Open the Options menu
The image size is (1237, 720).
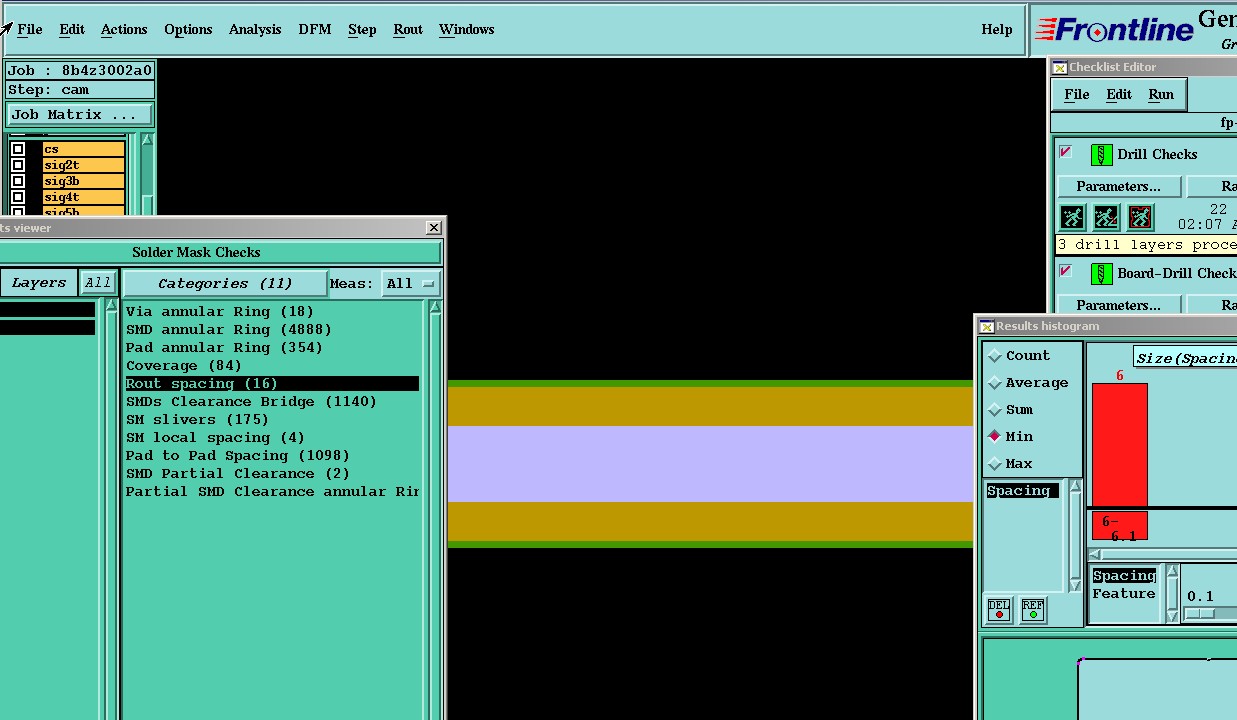click(188, 30)
